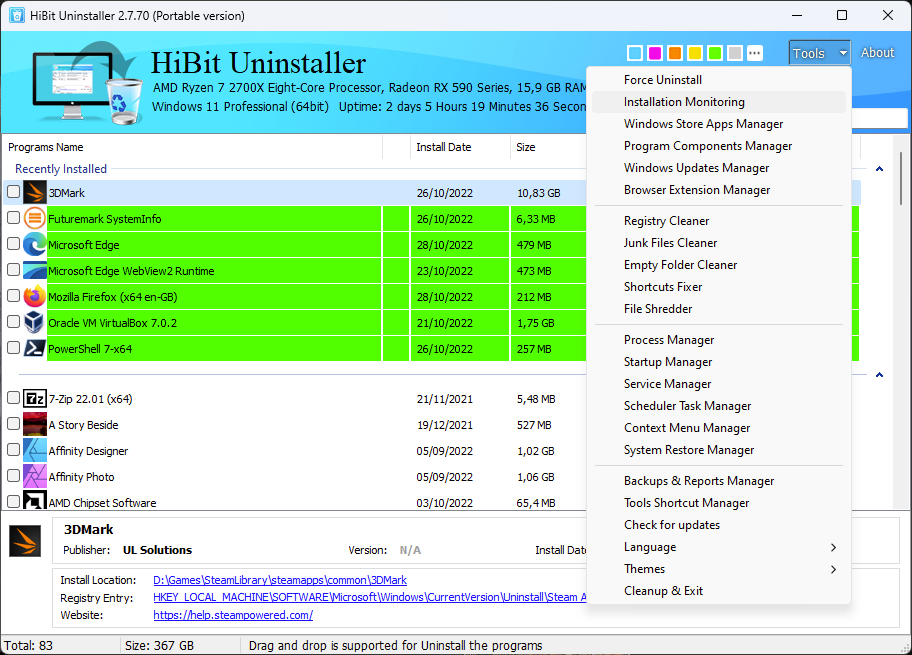The image size is (912, 655).
Task: Click the Mozilla Firefox icon
Action: point(34,297)
